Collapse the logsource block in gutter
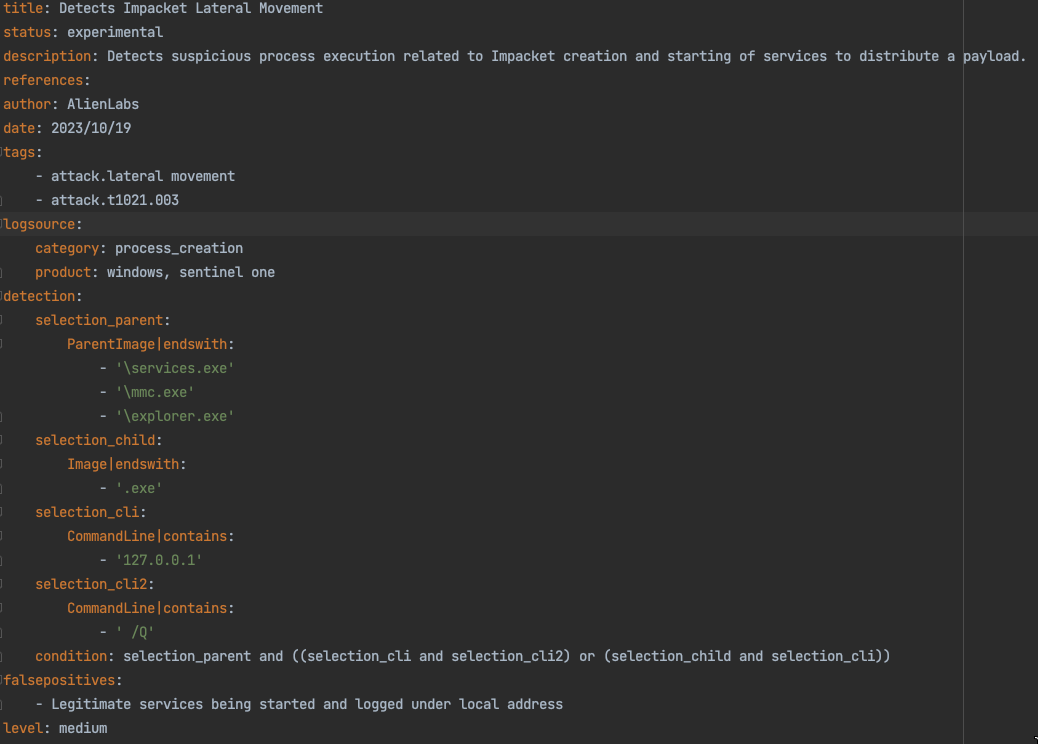 tap(3, 224)
